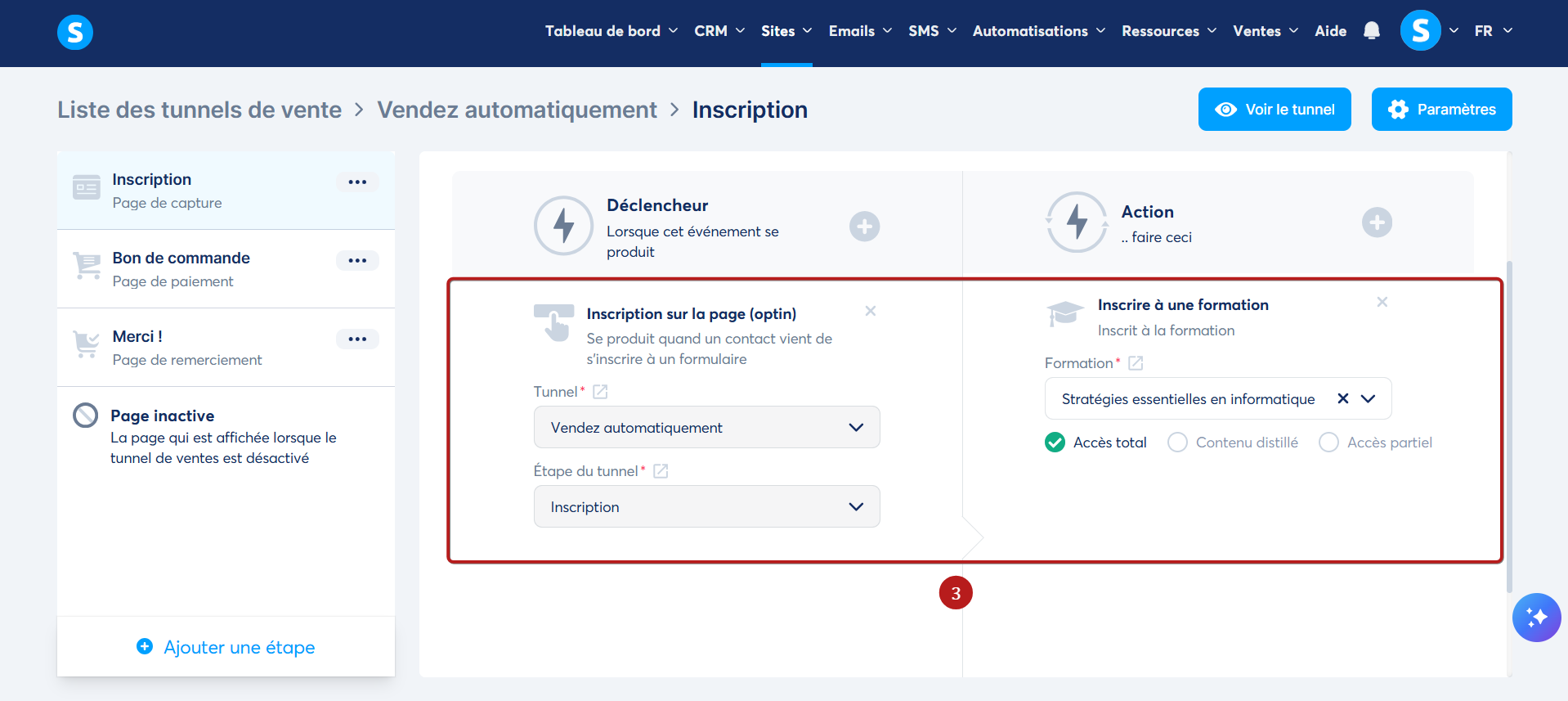Open Ventes menu
1568x701 pixels.
point(1266,31)
